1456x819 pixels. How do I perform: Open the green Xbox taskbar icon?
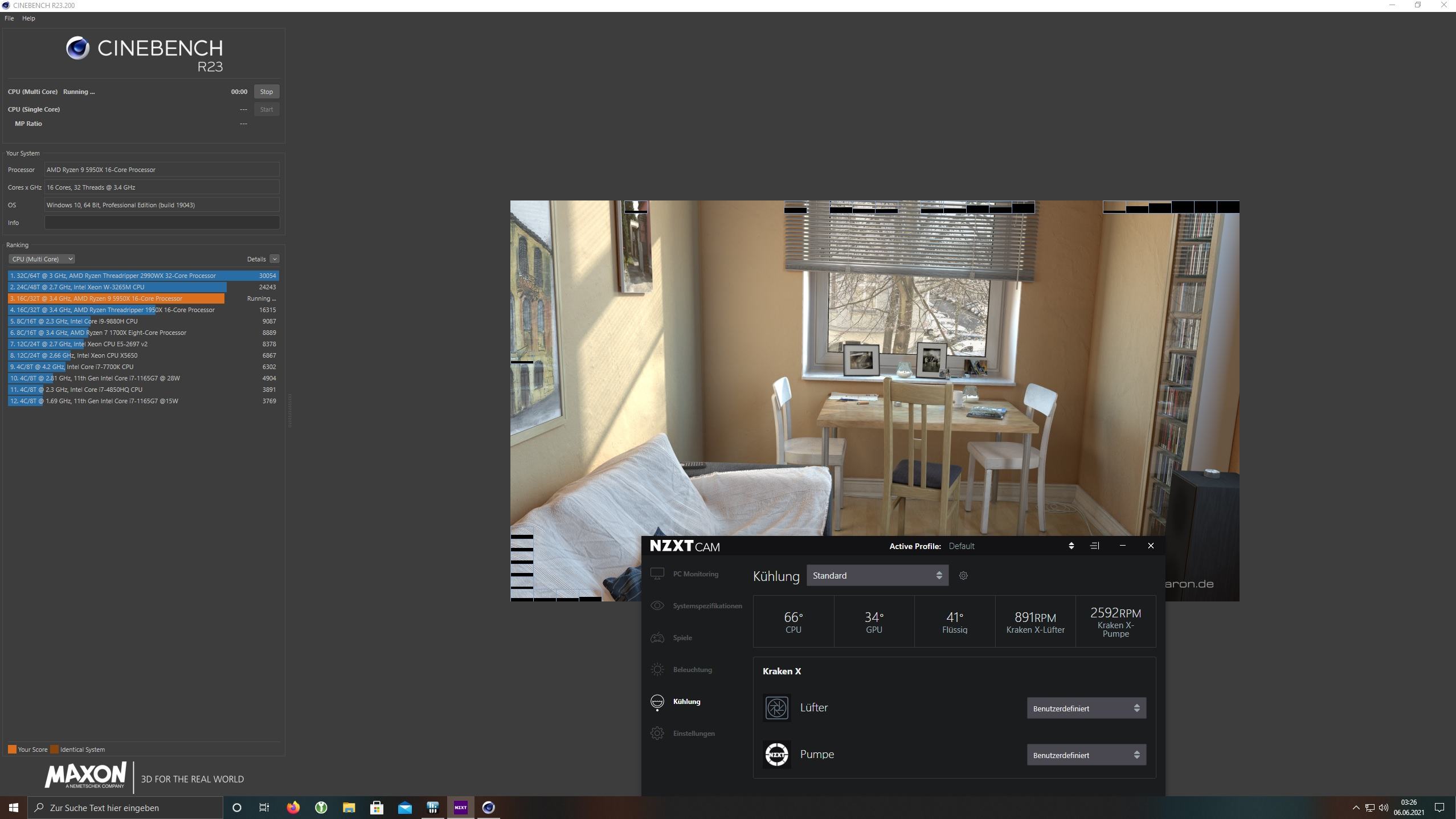[321, 808]
